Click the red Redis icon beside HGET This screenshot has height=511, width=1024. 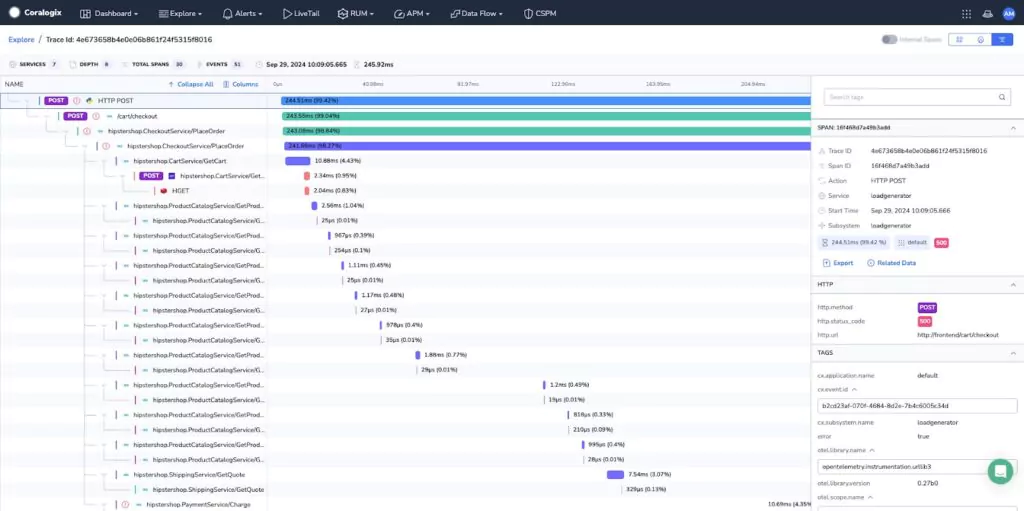pos(163,191)
